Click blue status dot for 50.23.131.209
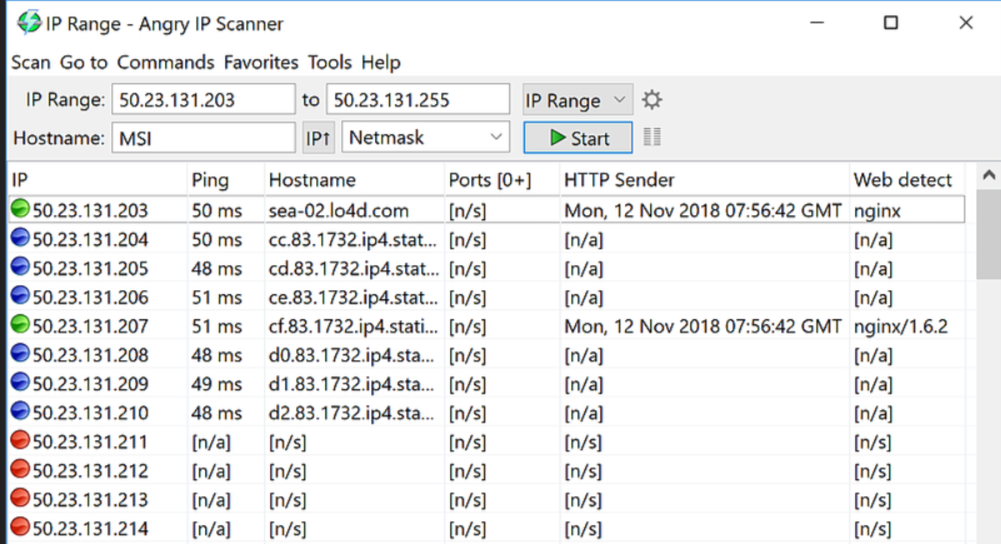 point(20,382)
